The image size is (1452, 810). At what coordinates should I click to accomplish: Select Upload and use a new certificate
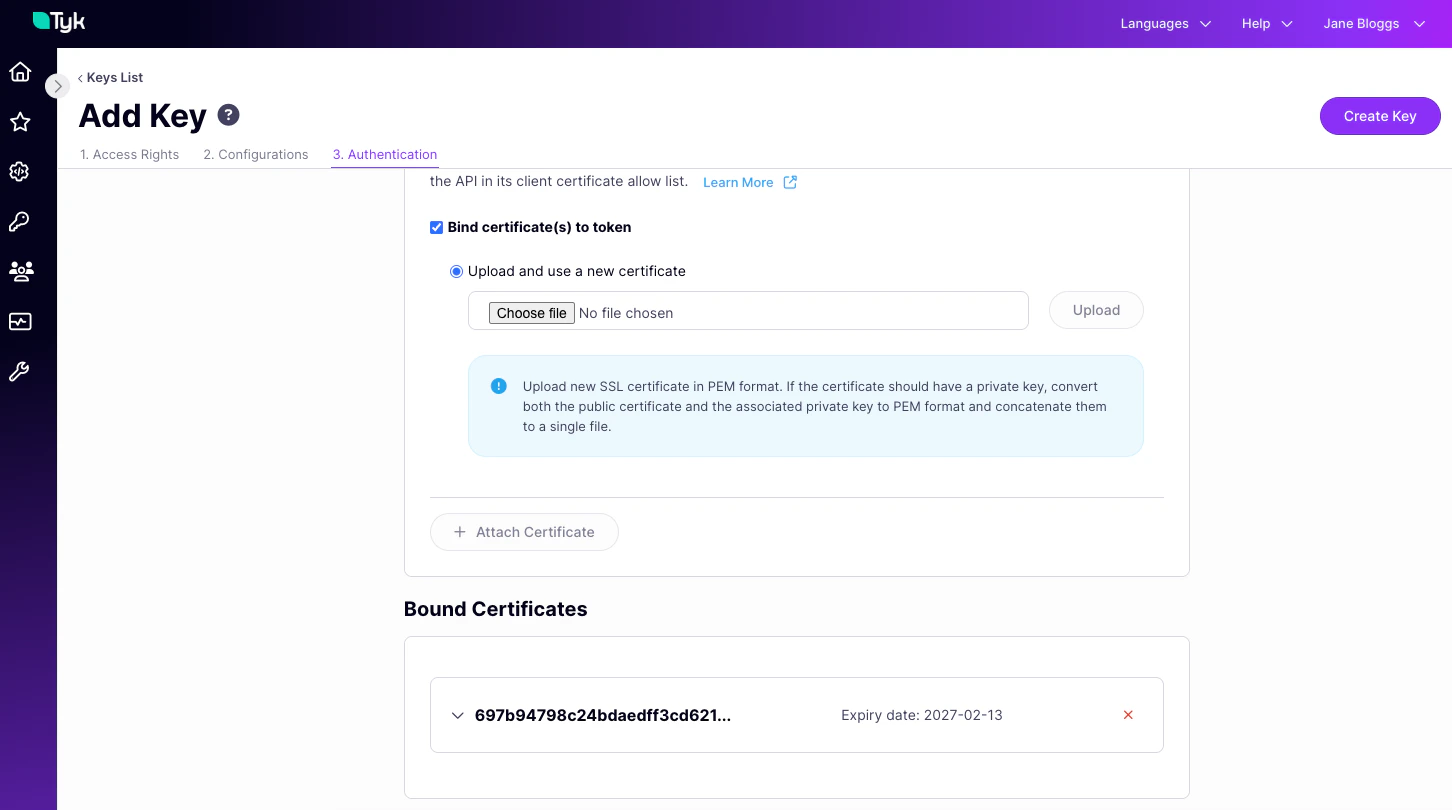click(456, 271)
